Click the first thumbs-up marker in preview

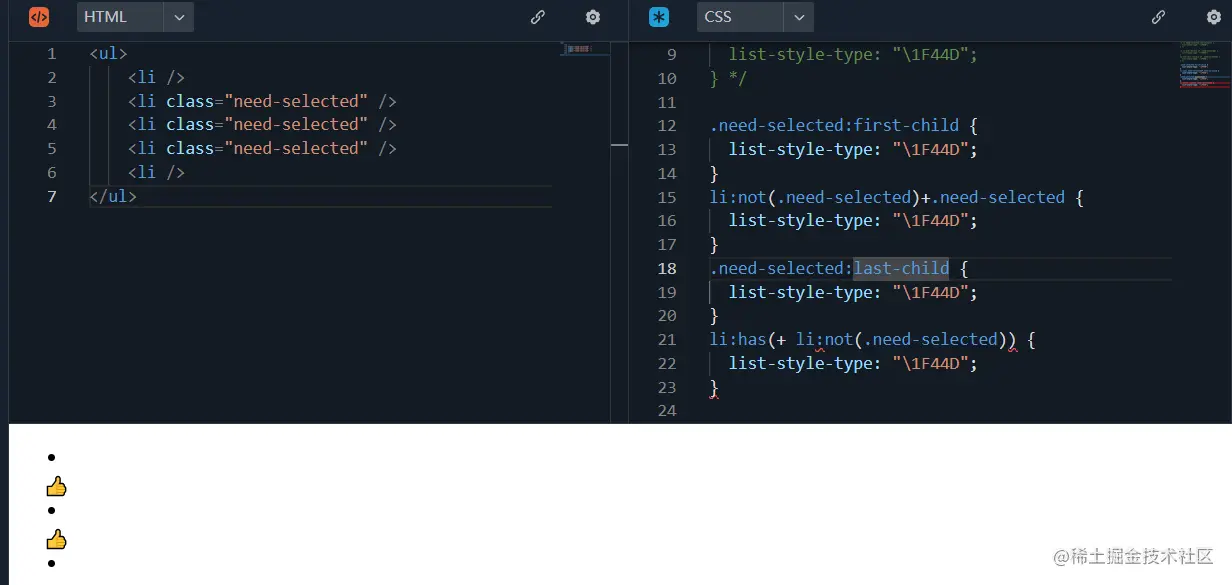tap(57, 487)
